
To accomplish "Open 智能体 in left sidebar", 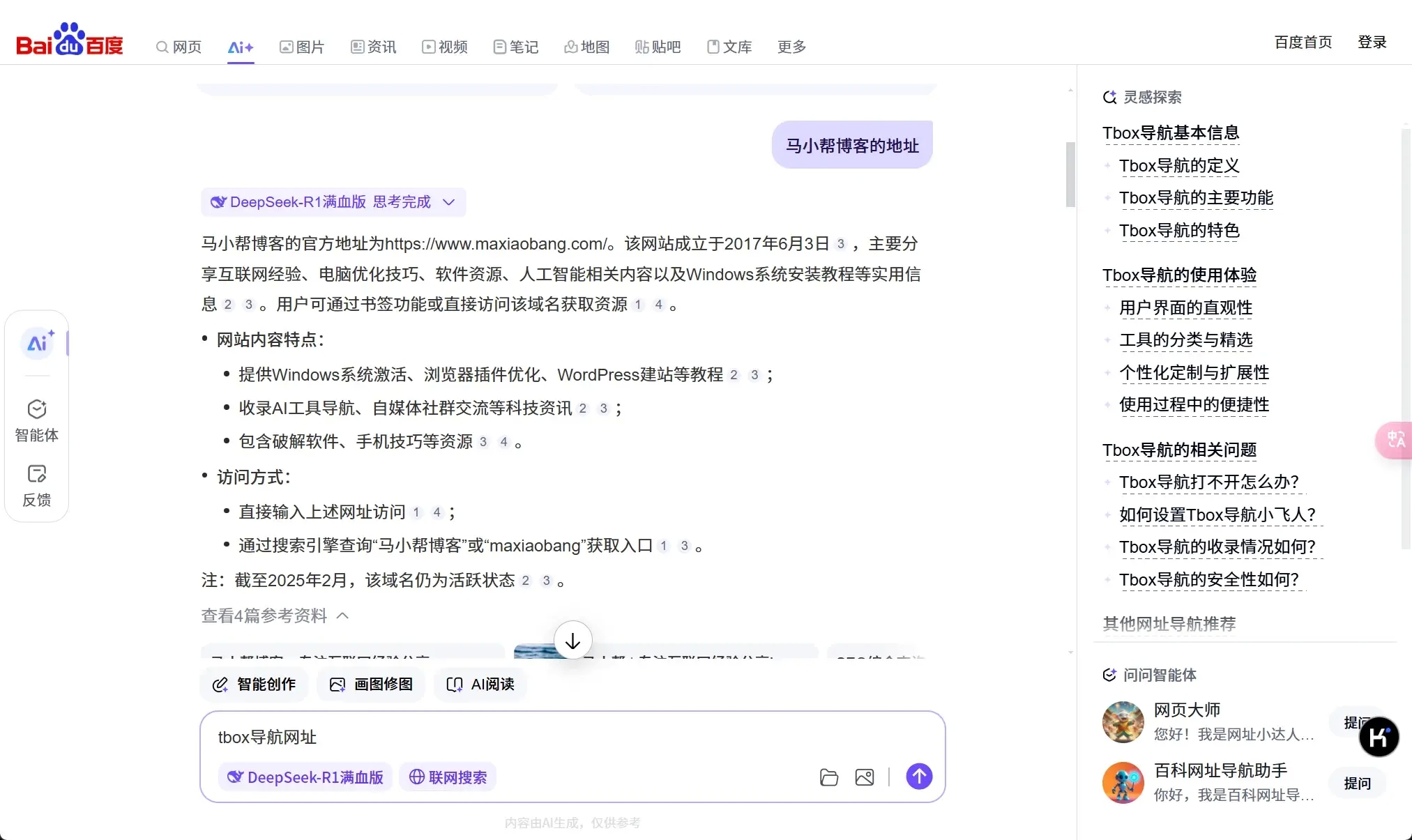I will click(x=37, y=421).
